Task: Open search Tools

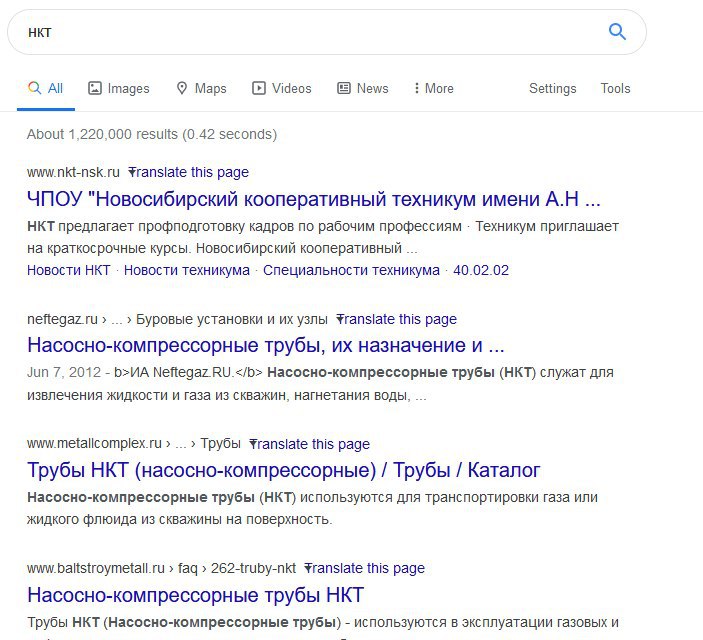Action: (x=615, y=88)
